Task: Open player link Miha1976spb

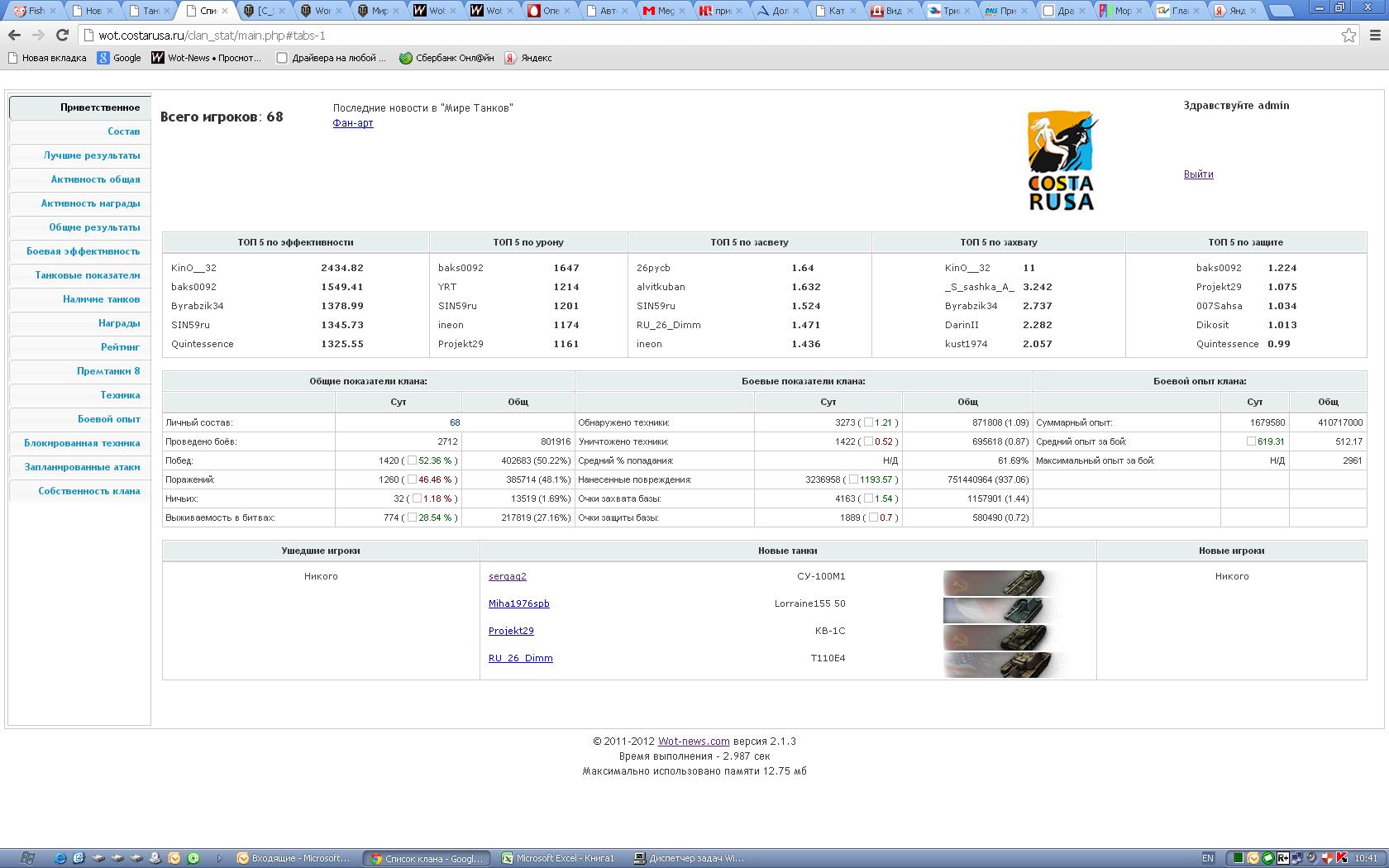Action: (518, 603)
